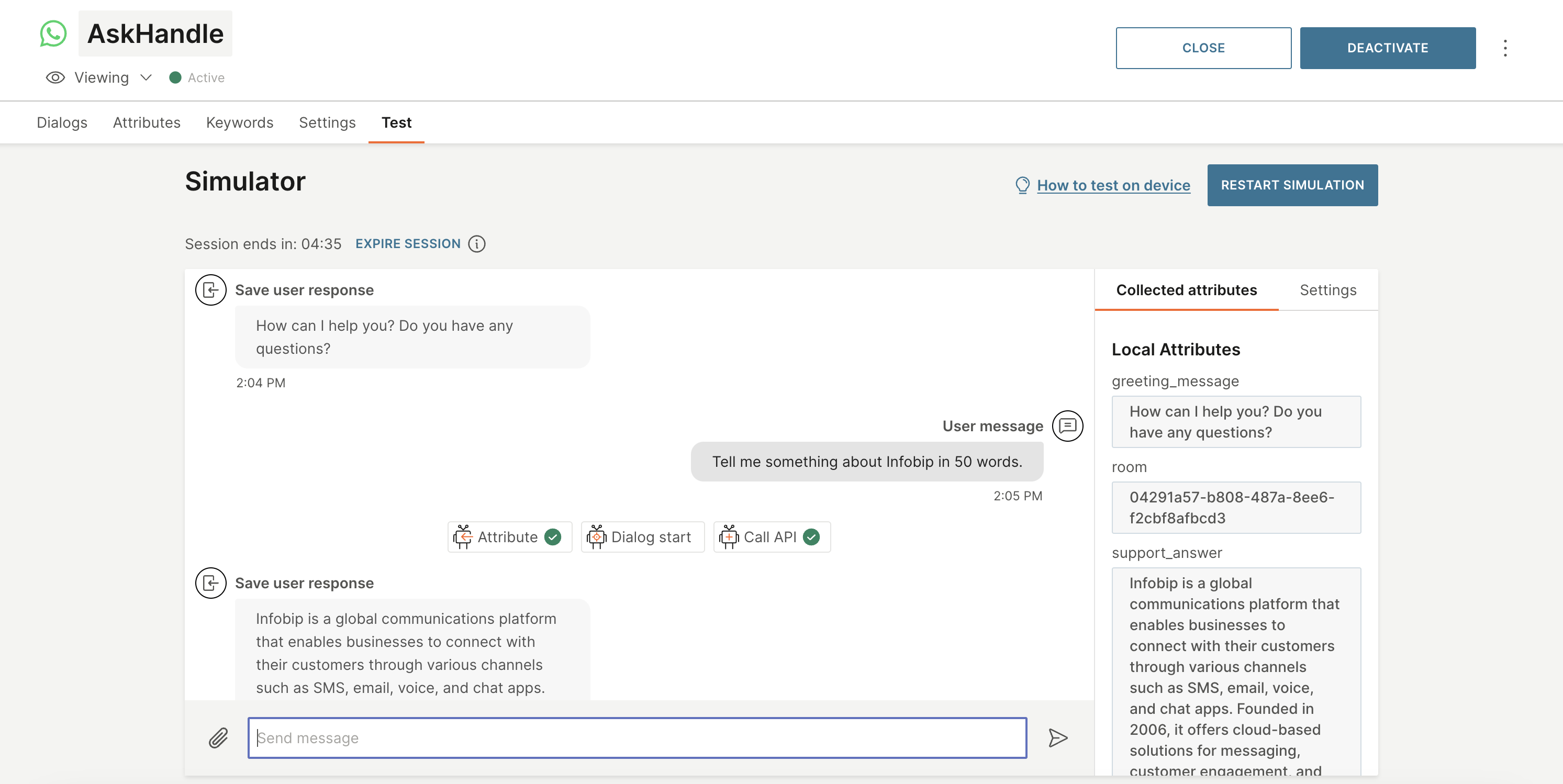The width and height of the screenshot is (1563, 784).
Task: Expand the Viewing mode dropdown chevron
Action: point(146,77)
